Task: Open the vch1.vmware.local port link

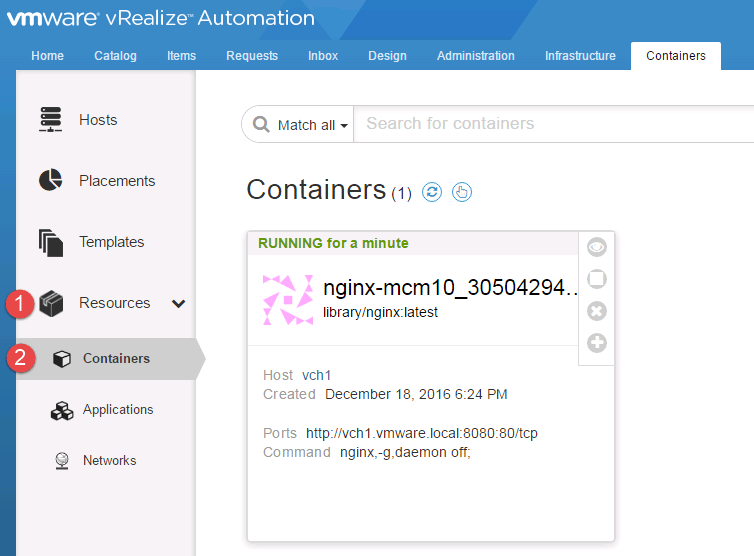Action: (421, 433)
